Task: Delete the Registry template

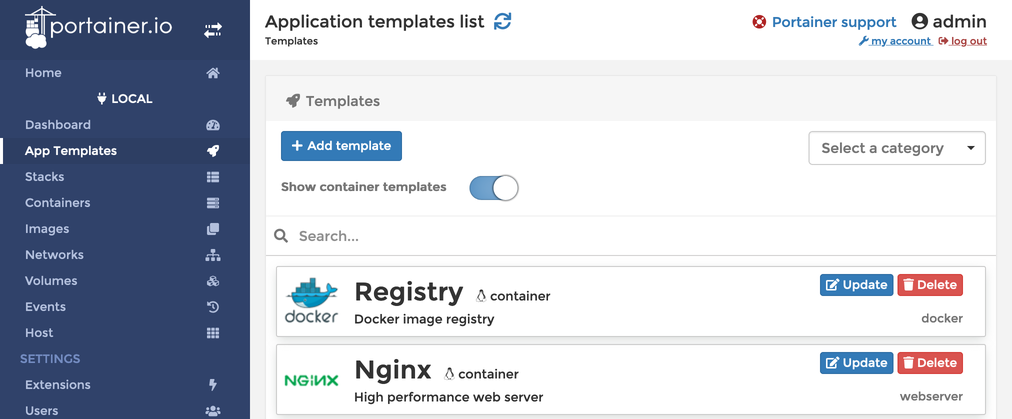Action: [930, 285]
